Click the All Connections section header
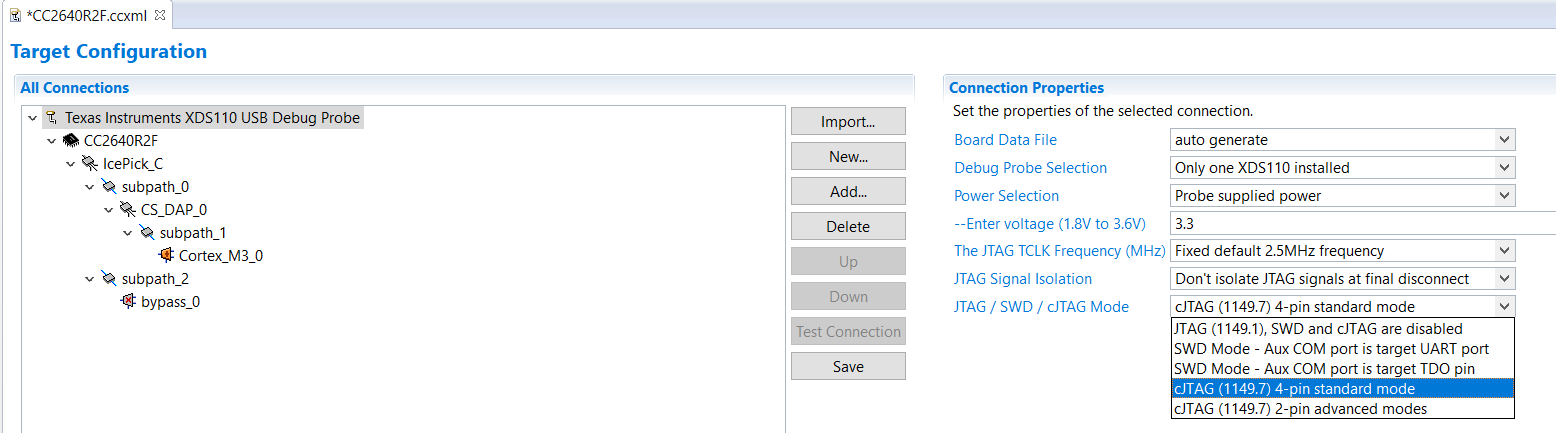 pyautogui.click(x=74, y=88)
